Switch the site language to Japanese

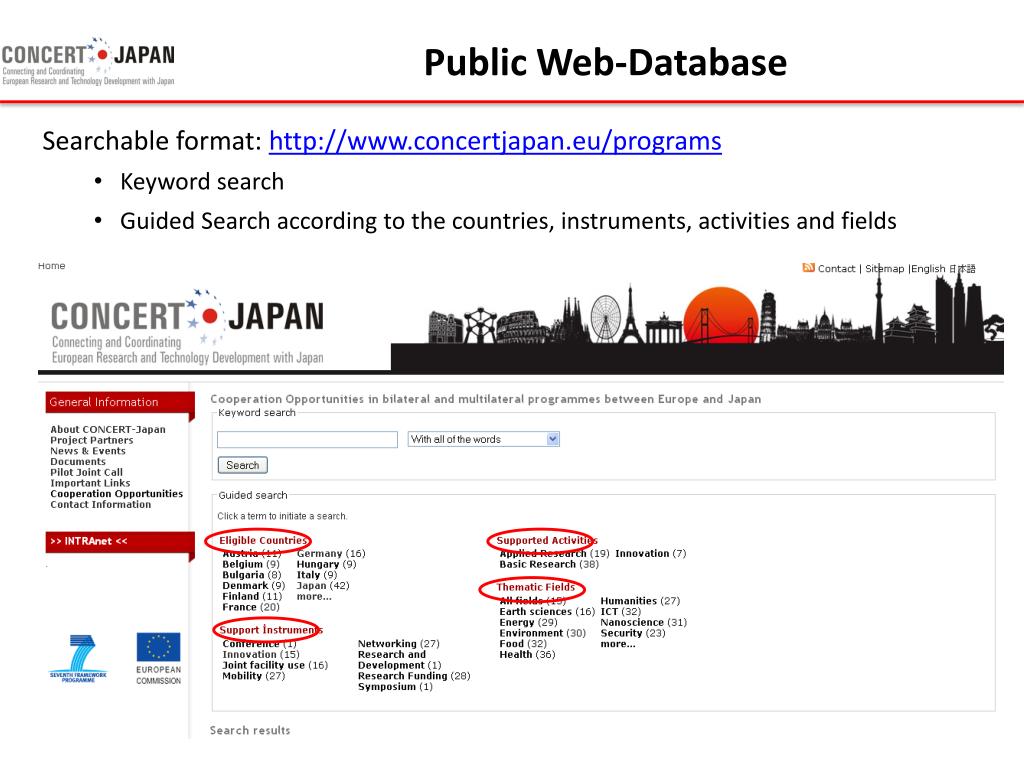tap(963, 268)
